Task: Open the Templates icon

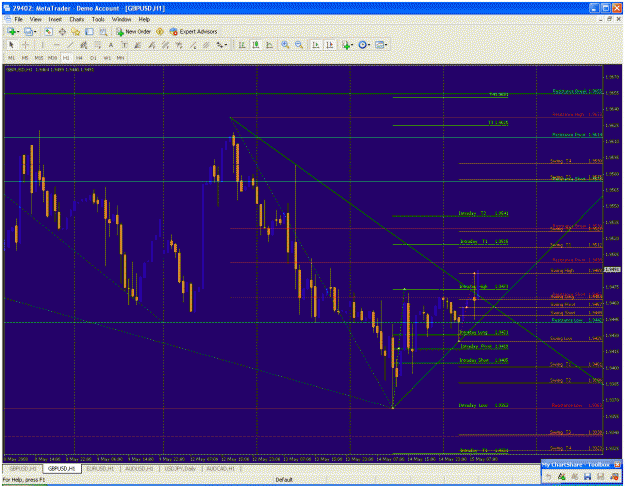Action: point(379,45)
